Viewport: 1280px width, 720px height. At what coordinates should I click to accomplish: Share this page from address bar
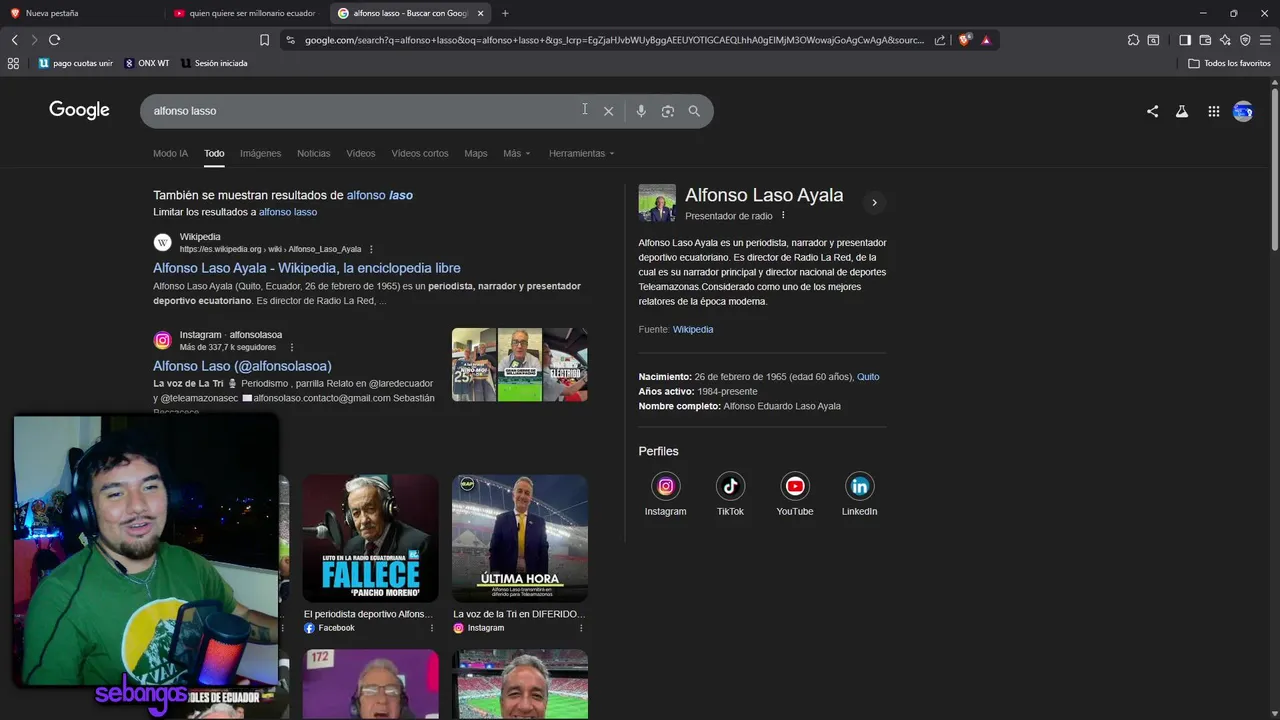pos(940,40)
